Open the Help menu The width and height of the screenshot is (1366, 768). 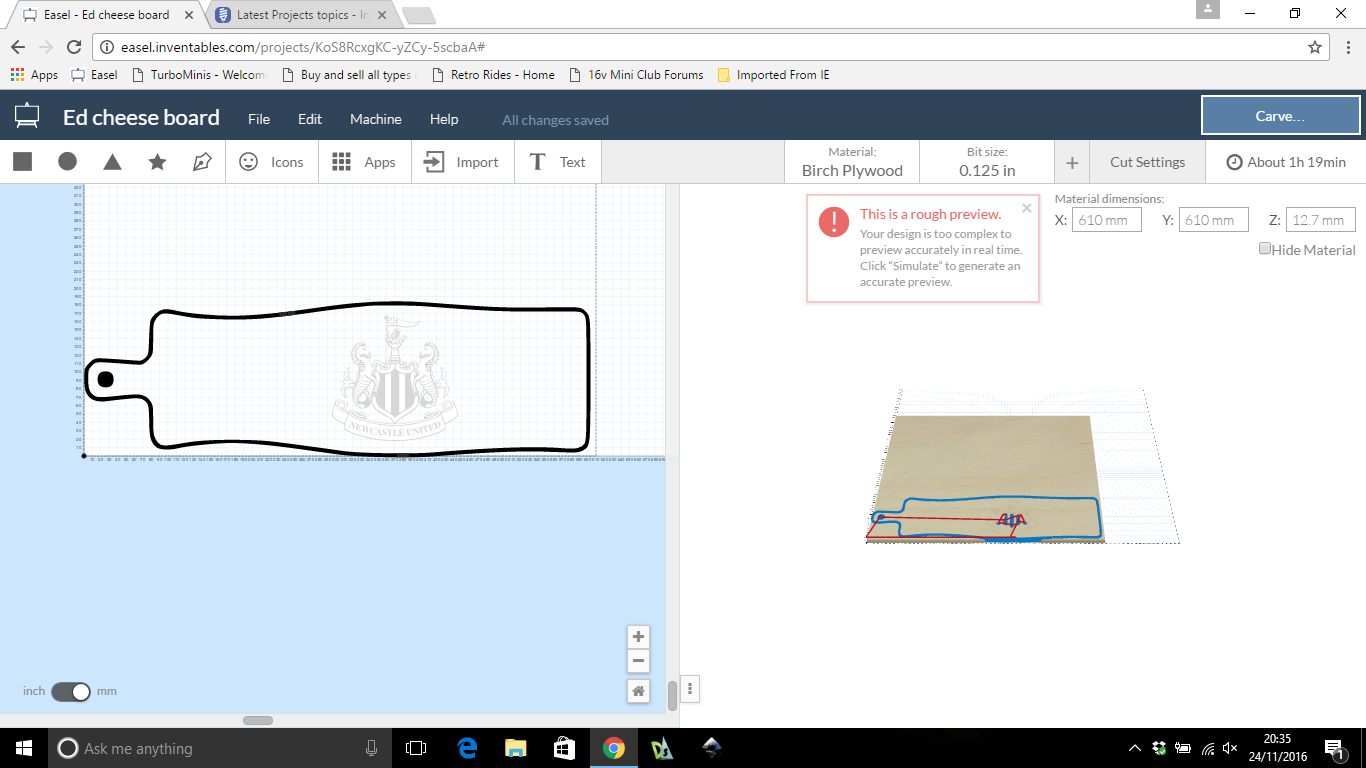coord(444,119)
